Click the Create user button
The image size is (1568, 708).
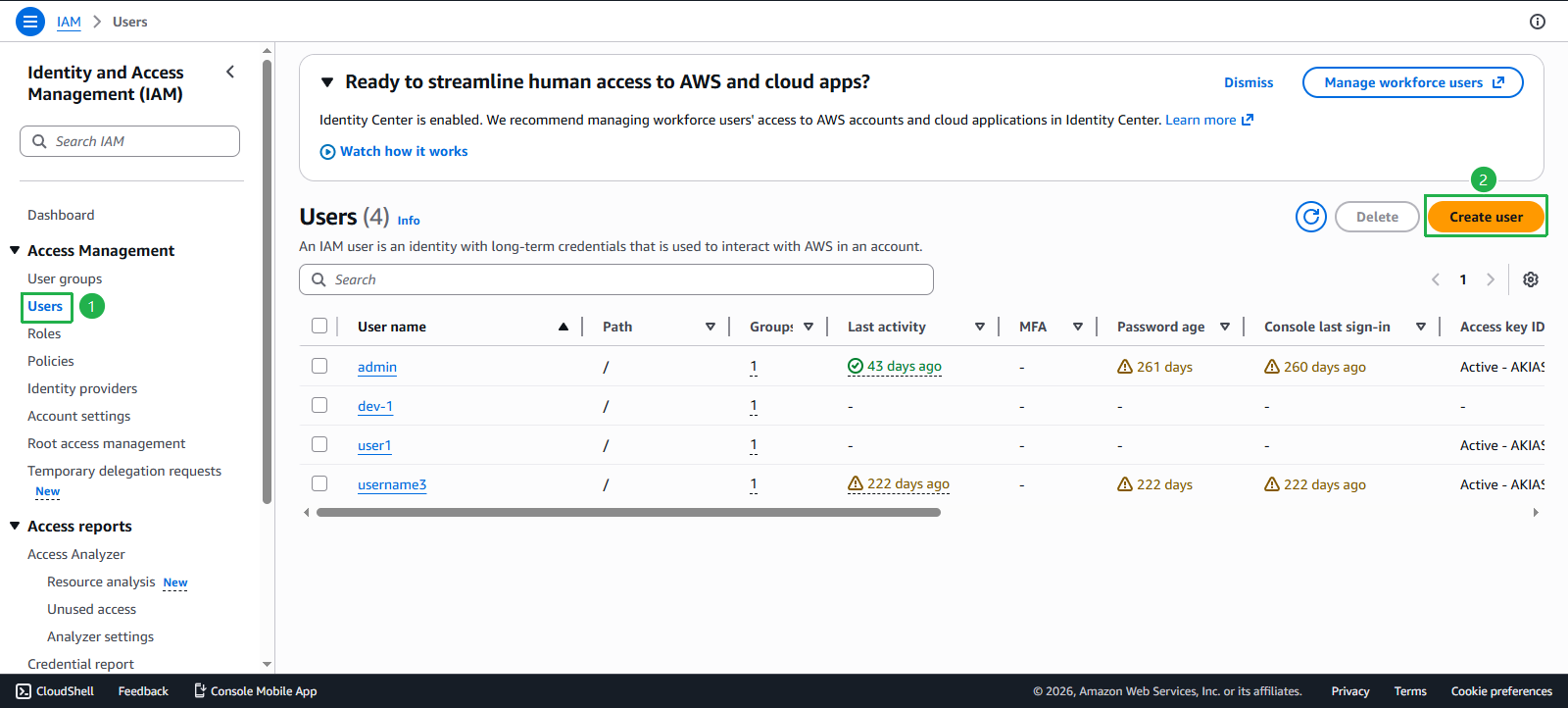coord(1486,217)
